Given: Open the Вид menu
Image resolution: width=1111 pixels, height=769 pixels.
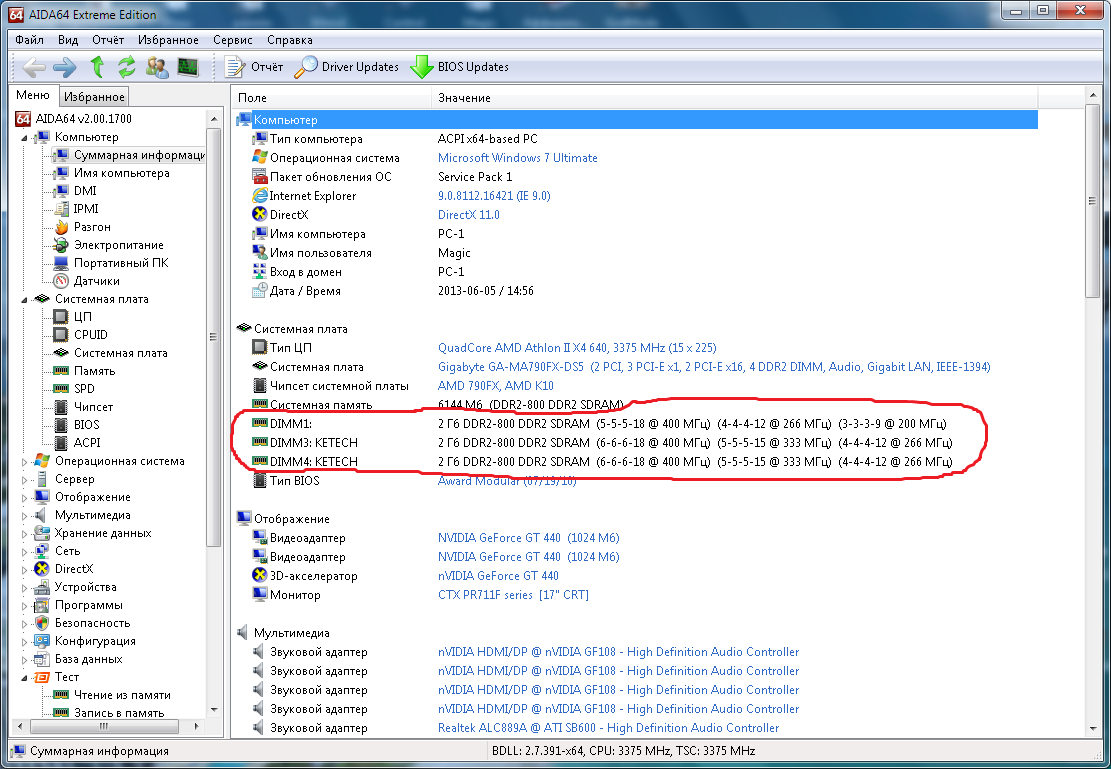Looking at the screenshot, I should pyautogui.click(x=68, y=40).
